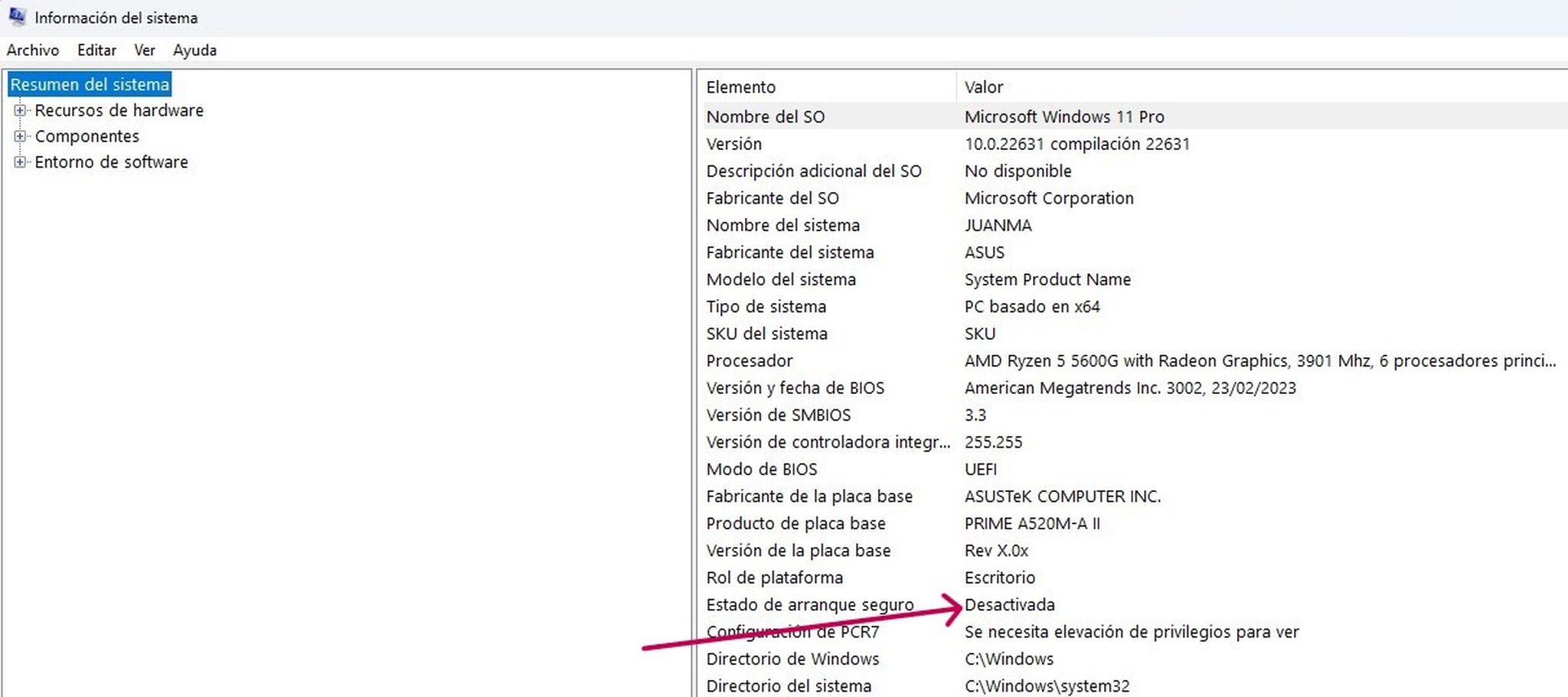The height and width of the screenshot is (697, 1568).
Task: Select Resumen del sistema in the tree
Action: click(x=90, y=84)
